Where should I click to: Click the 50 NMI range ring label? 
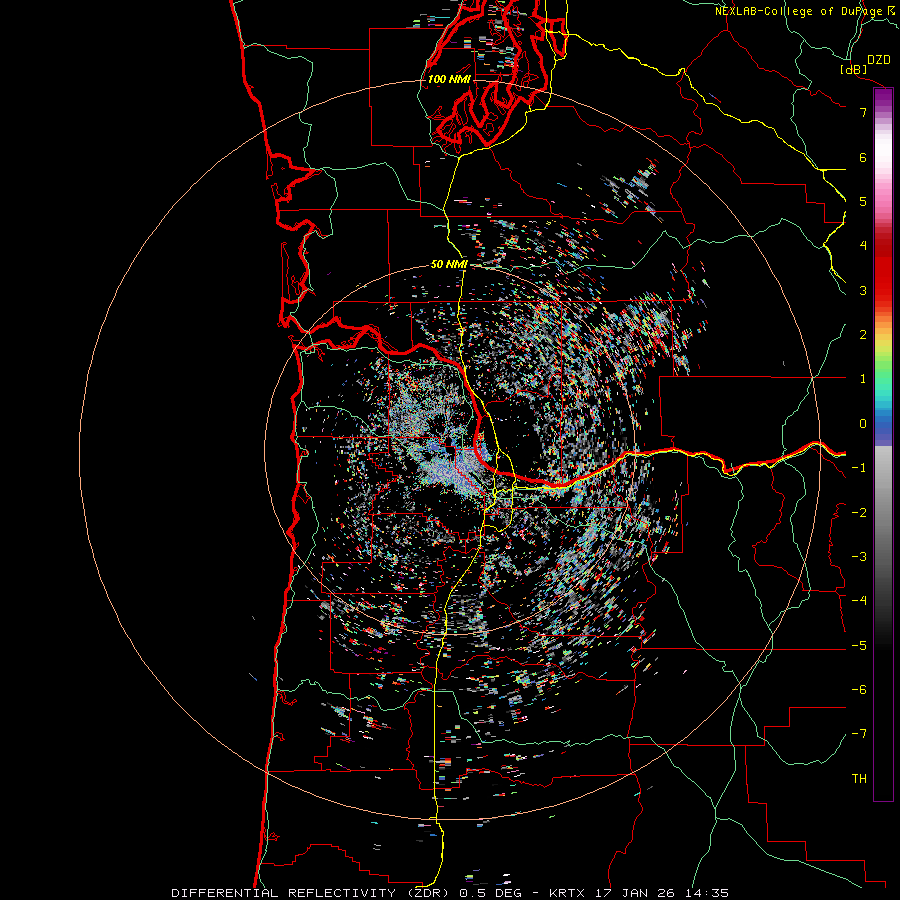[x=449, y=265]
